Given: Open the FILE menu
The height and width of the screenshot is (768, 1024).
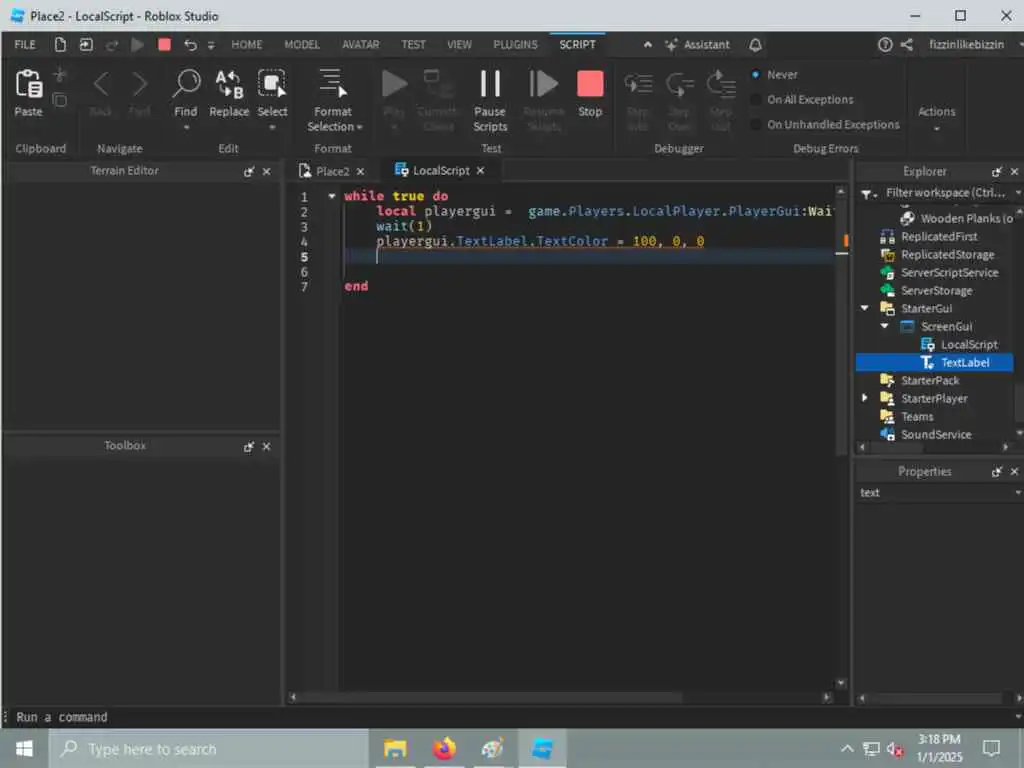Looking at the screenshot, I should click(x=25, y=44).
